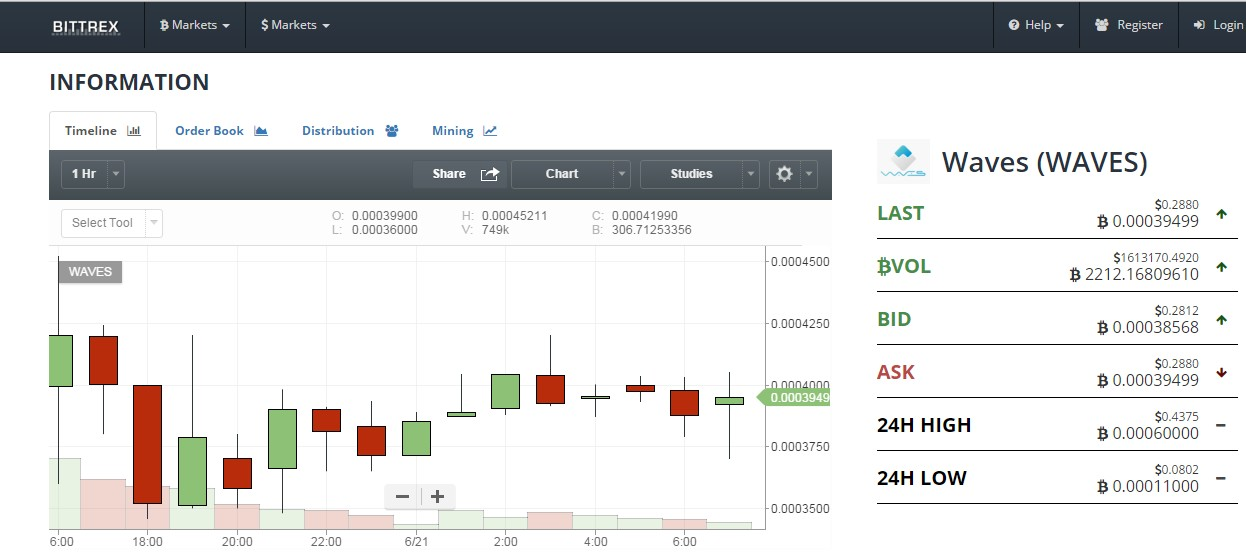The height and width of the screenshot is (560, 1246).
Task: Expand the Help menu
Action: [1036, 25]
